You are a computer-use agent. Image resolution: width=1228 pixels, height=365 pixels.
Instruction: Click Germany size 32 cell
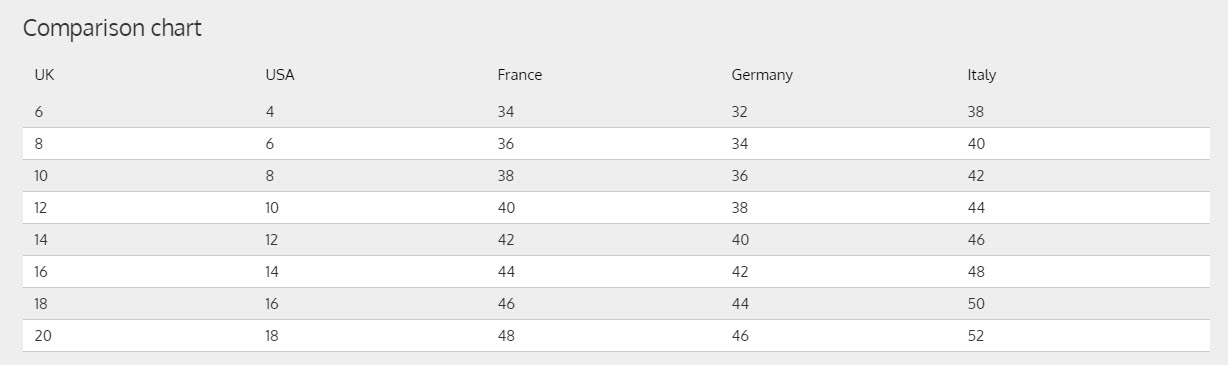740,112
